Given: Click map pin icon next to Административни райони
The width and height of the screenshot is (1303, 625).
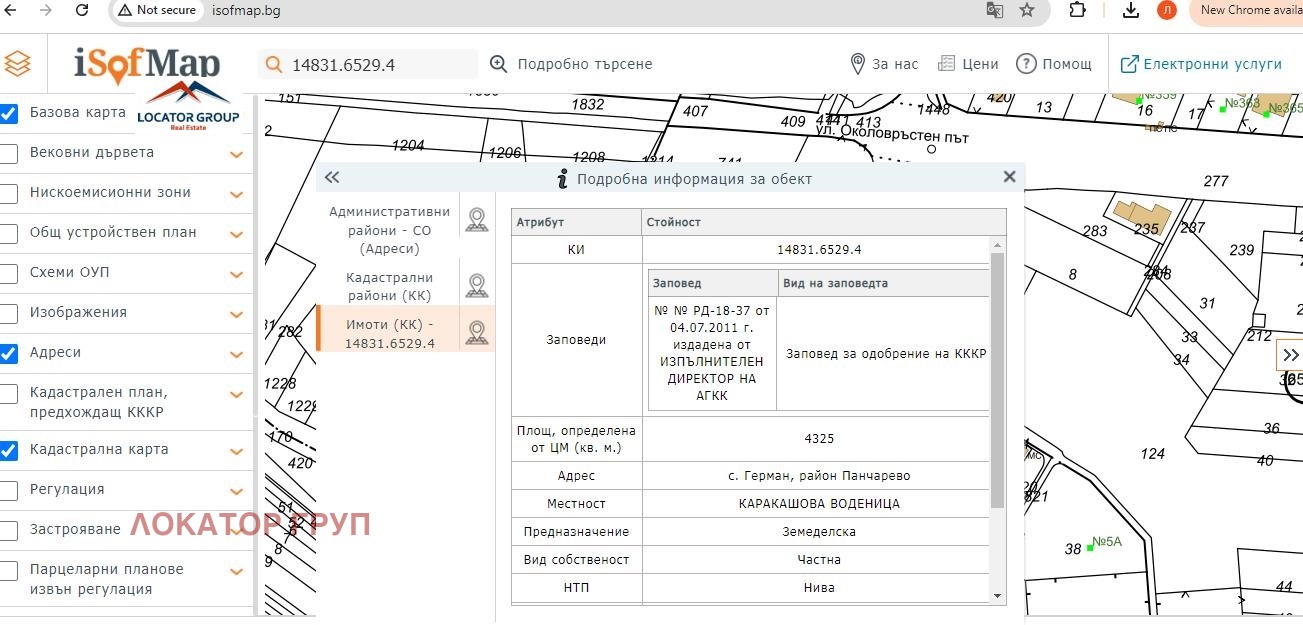Looking at the screenshot, I should tap(477, 220).
